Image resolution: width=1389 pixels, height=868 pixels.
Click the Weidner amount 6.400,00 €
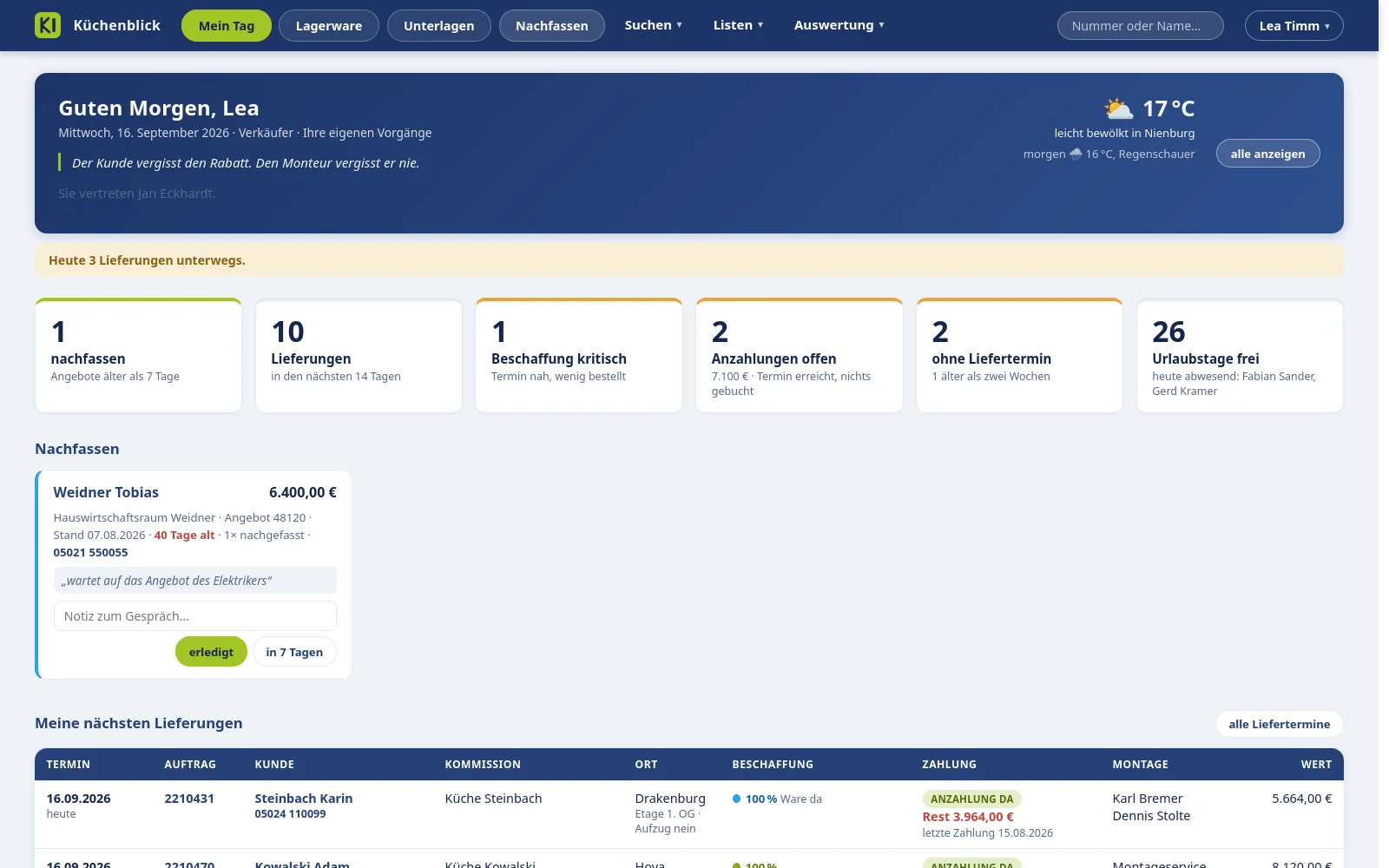click(303, 492)
